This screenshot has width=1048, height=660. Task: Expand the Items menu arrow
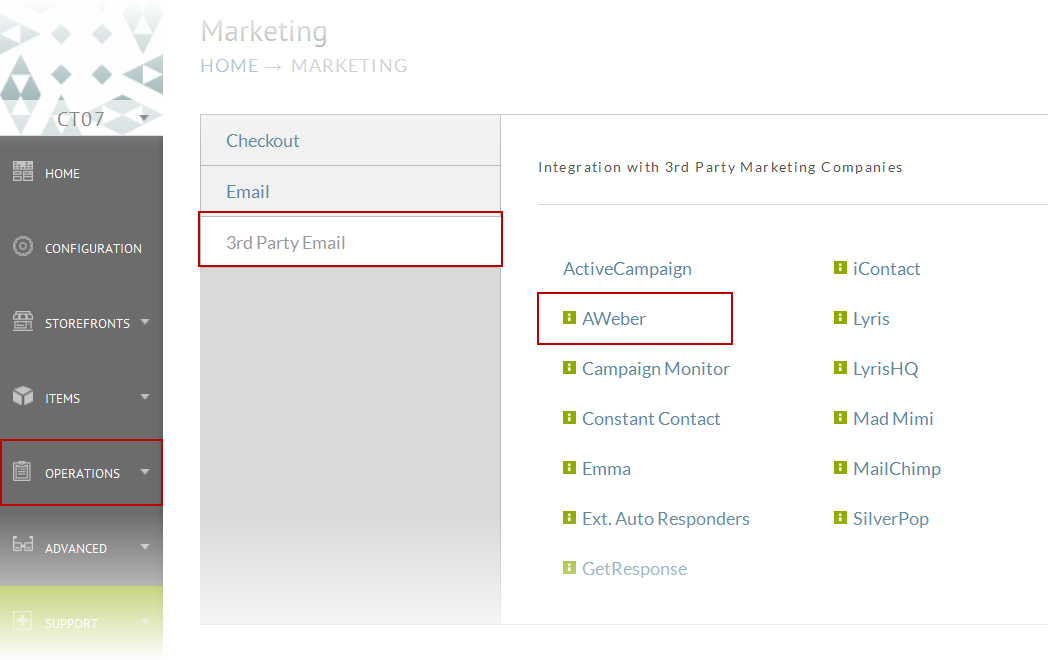pos(145,397)
